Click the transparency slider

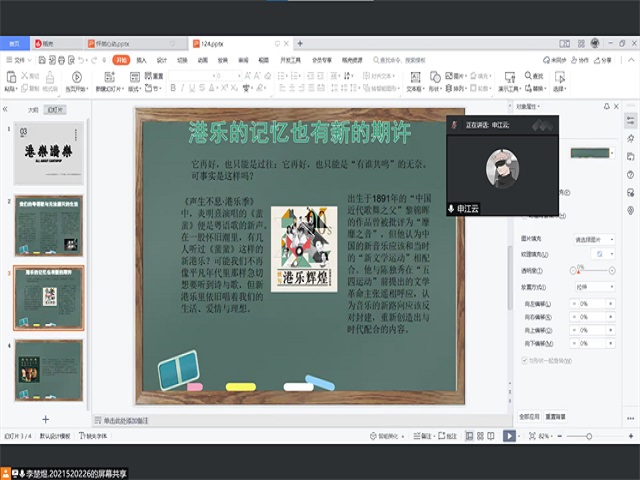coord(592,270)
